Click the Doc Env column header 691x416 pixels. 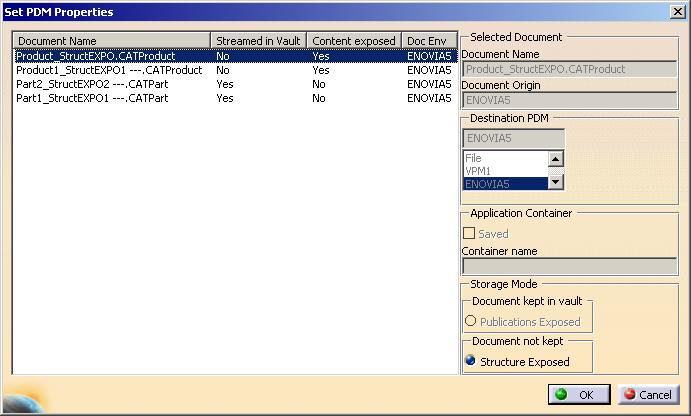428,40
